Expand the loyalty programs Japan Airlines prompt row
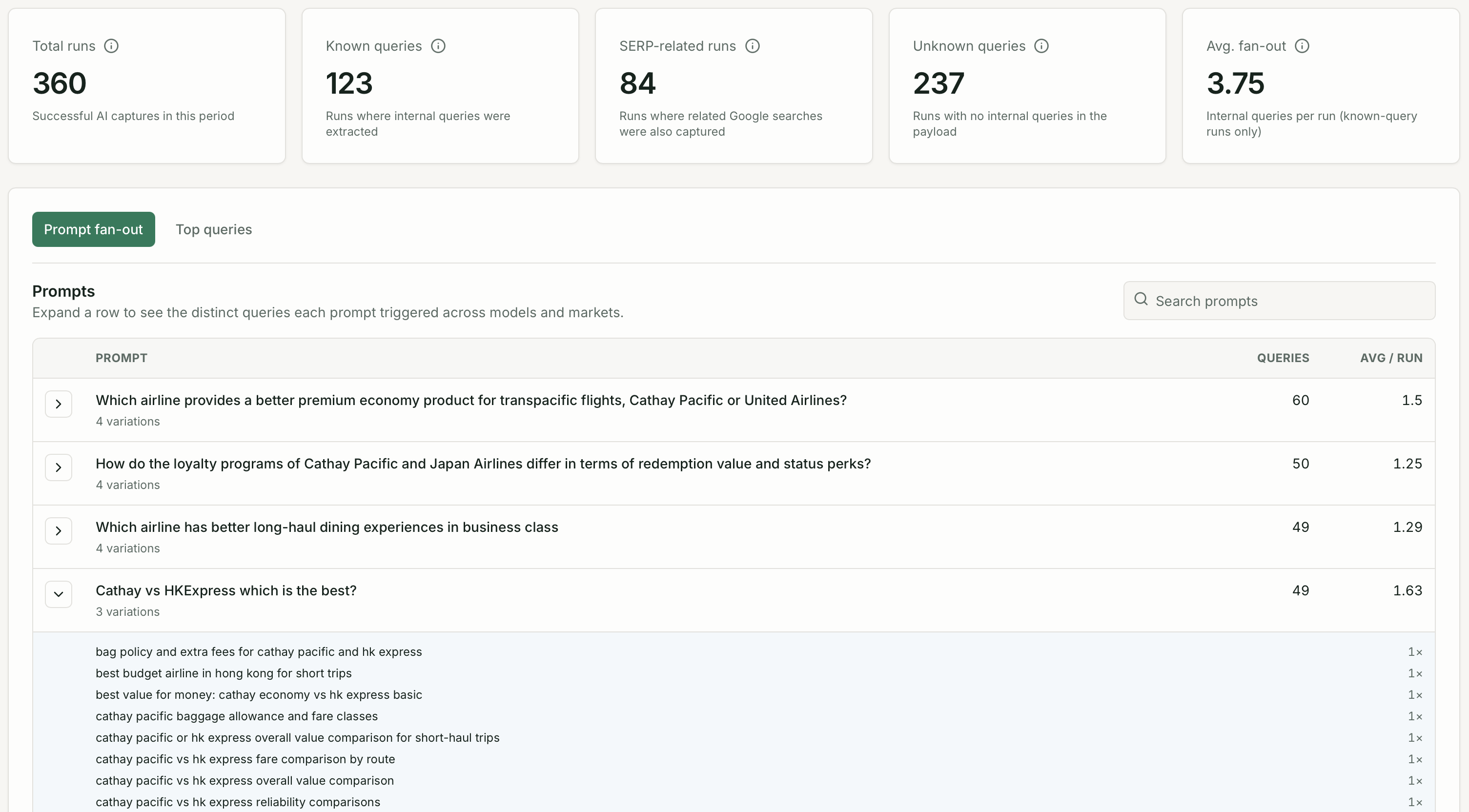 click(x=58, y=467)
